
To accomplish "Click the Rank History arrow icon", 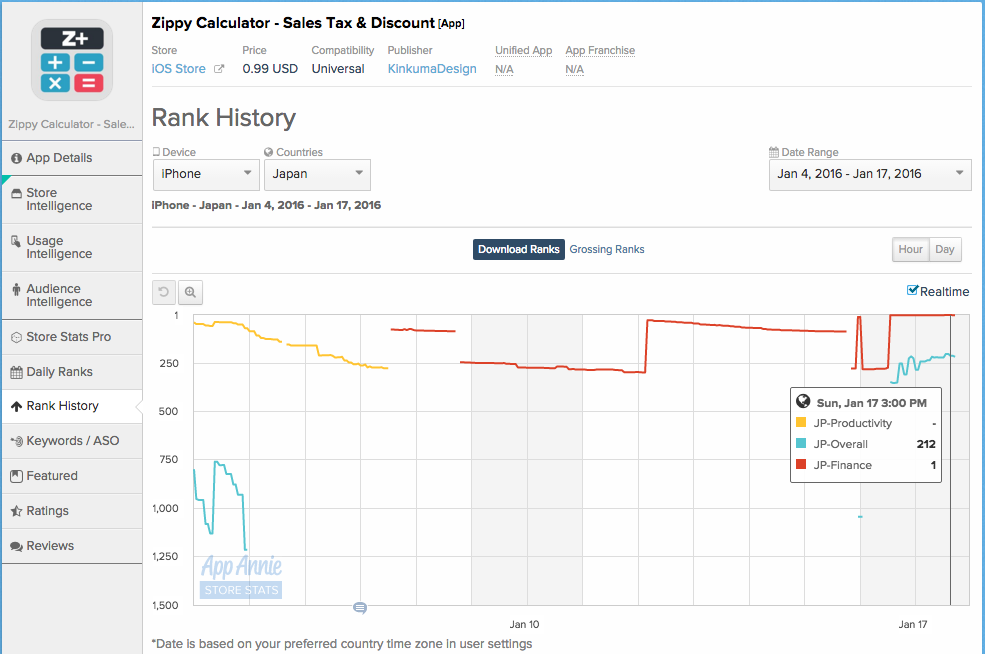I will coord(16,406).
